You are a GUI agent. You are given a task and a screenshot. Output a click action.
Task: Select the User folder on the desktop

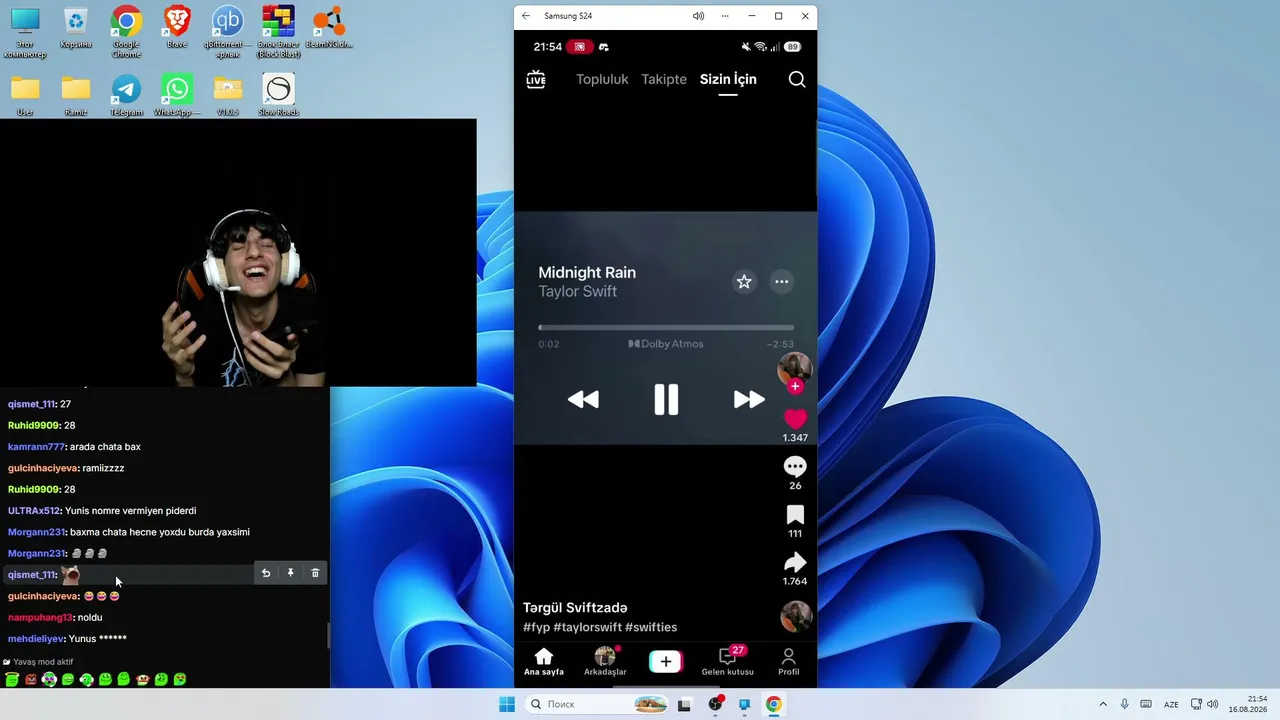pyautogui.click(x=25, y=95)
